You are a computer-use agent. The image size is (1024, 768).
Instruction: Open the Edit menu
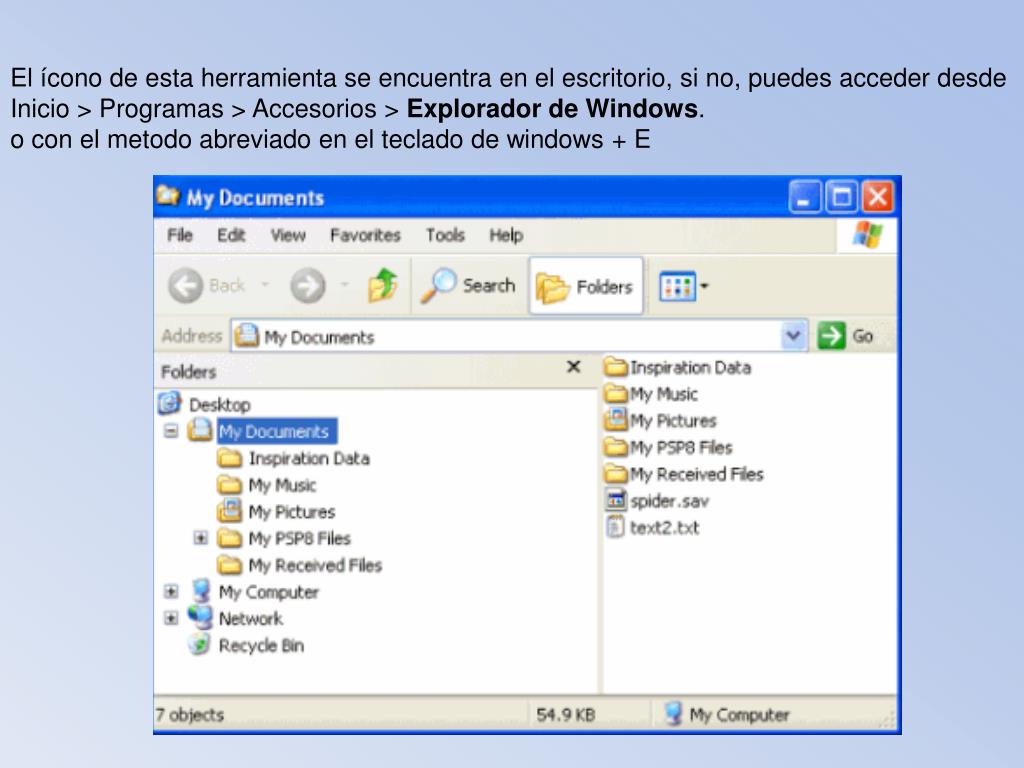pos(231,235)
